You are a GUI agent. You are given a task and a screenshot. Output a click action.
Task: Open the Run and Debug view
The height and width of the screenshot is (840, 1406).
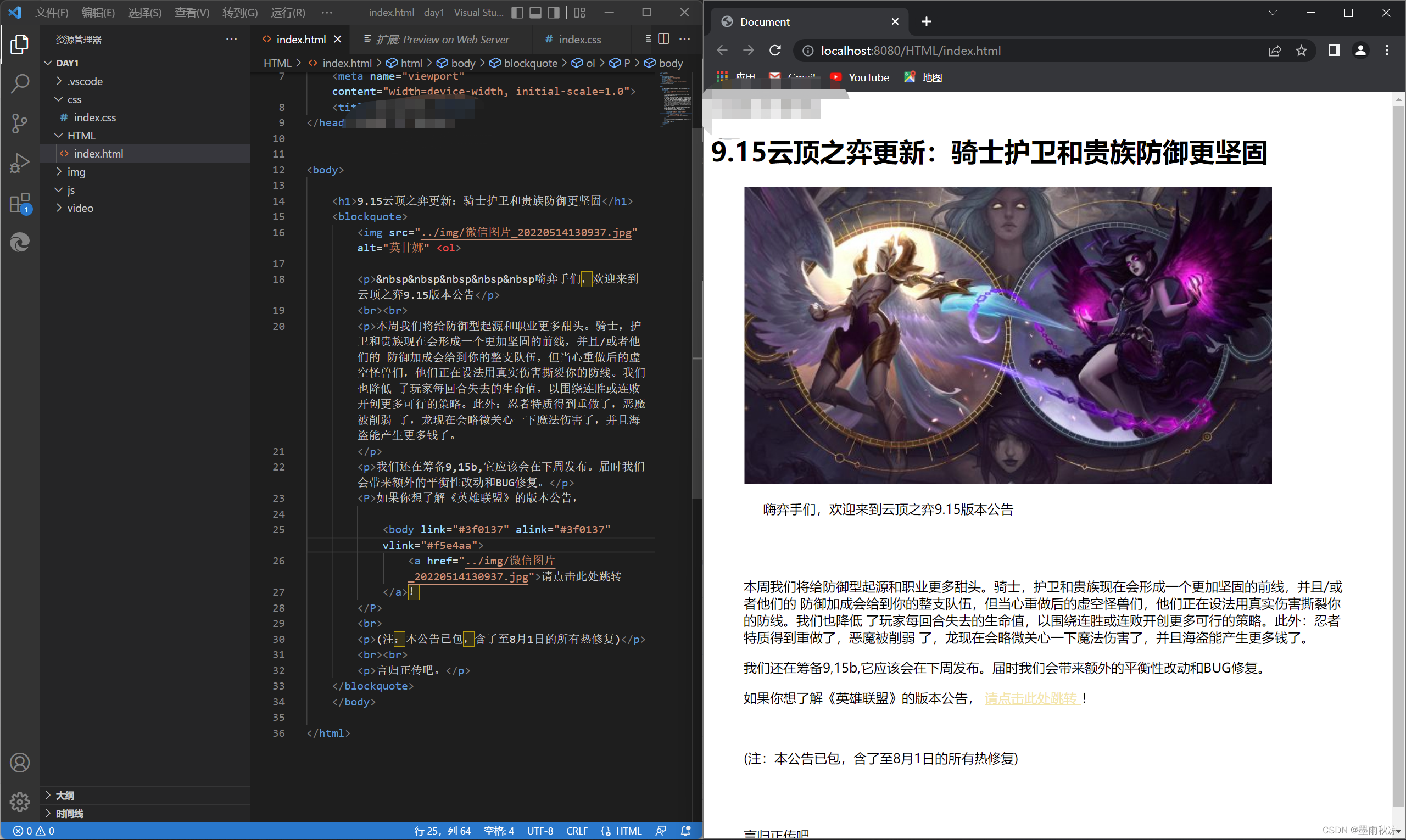(20, 163)
